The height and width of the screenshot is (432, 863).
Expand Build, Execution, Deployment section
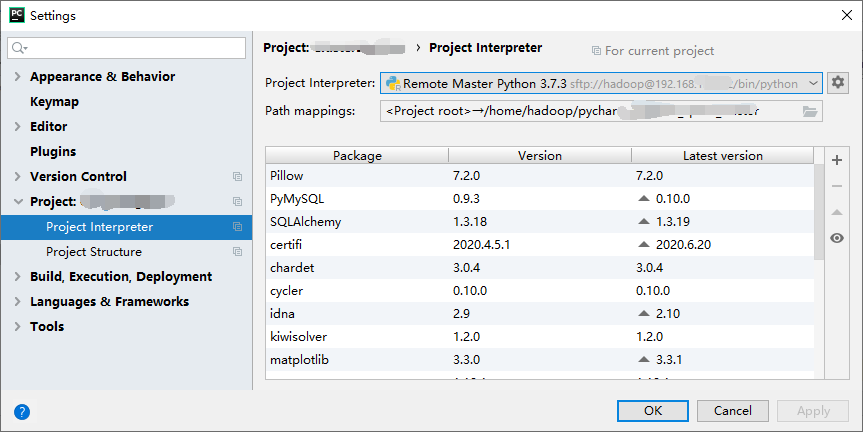[x=18, y=276]
